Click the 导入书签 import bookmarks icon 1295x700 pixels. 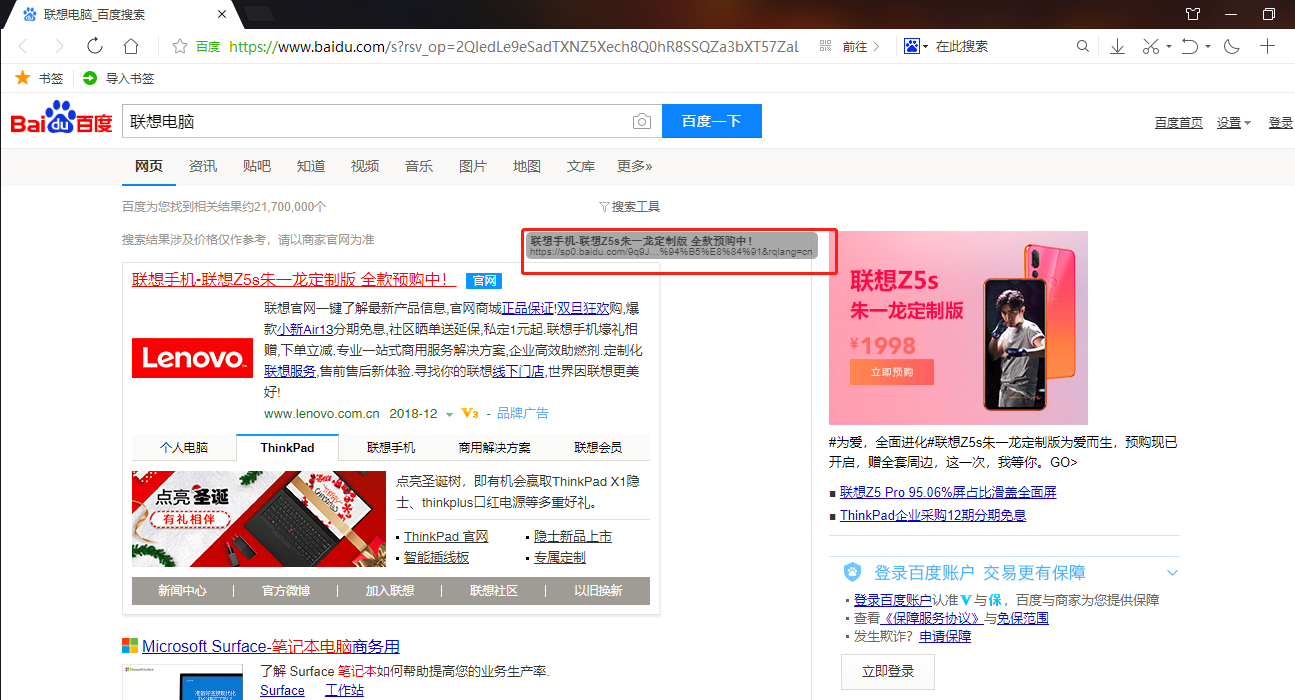(90, 78)
